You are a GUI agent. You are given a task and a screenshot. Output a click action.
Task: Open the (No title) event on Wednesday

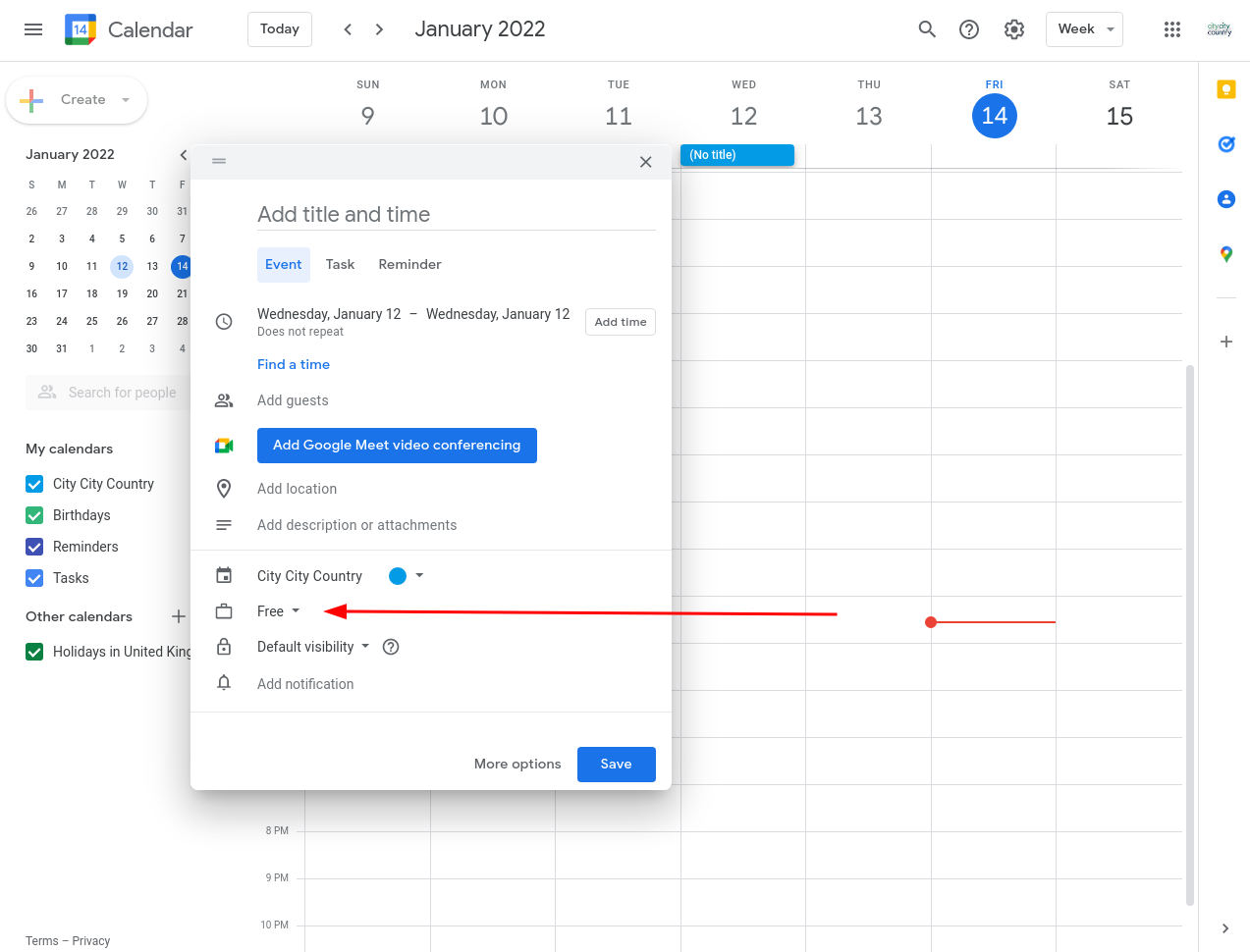736,155
